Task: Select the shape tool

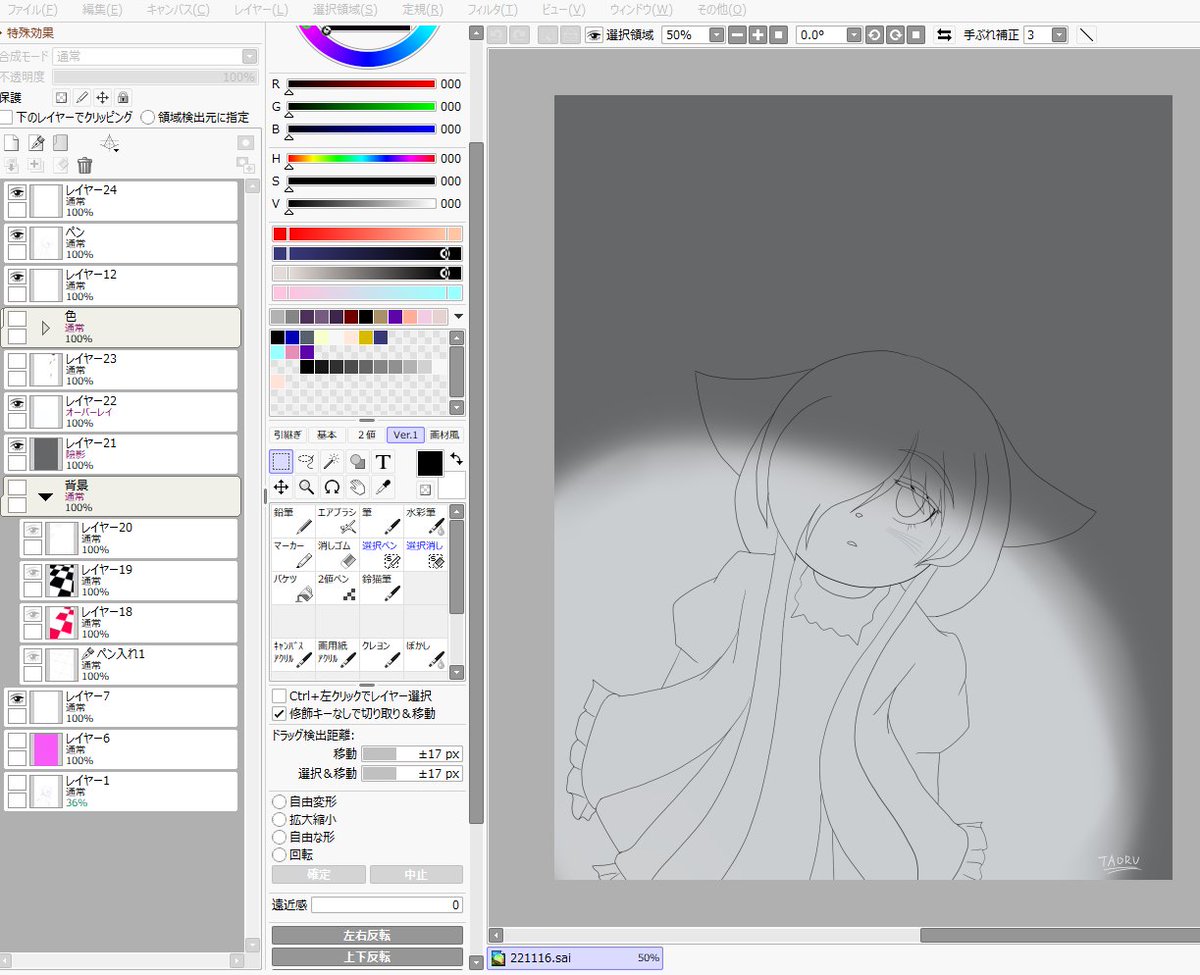Action: (x=358, y=461)
